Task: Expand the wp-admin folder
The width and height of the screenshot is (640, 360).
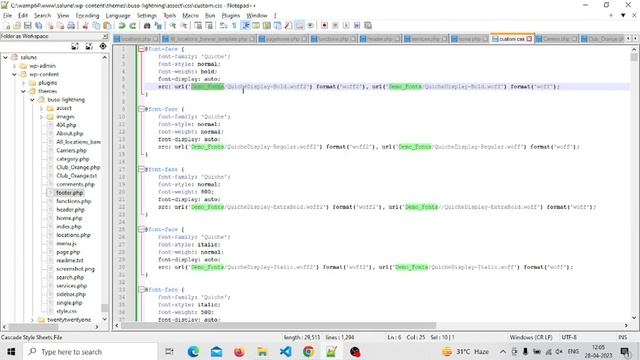Action: click(x=14, y=66)
